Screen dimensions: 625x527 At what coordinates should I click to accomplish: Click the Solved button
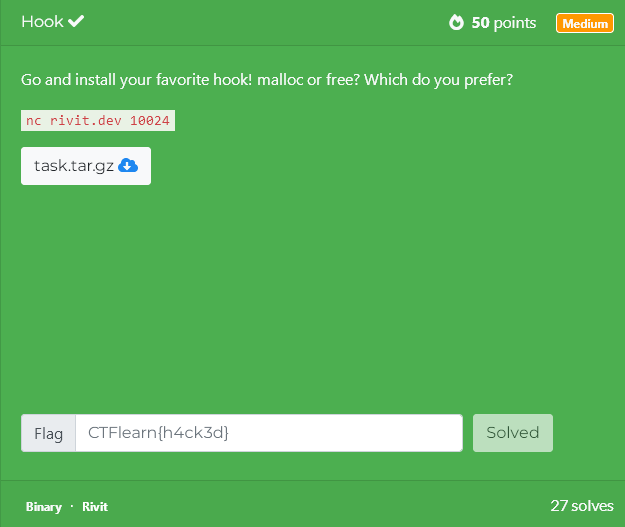point(513,433)
